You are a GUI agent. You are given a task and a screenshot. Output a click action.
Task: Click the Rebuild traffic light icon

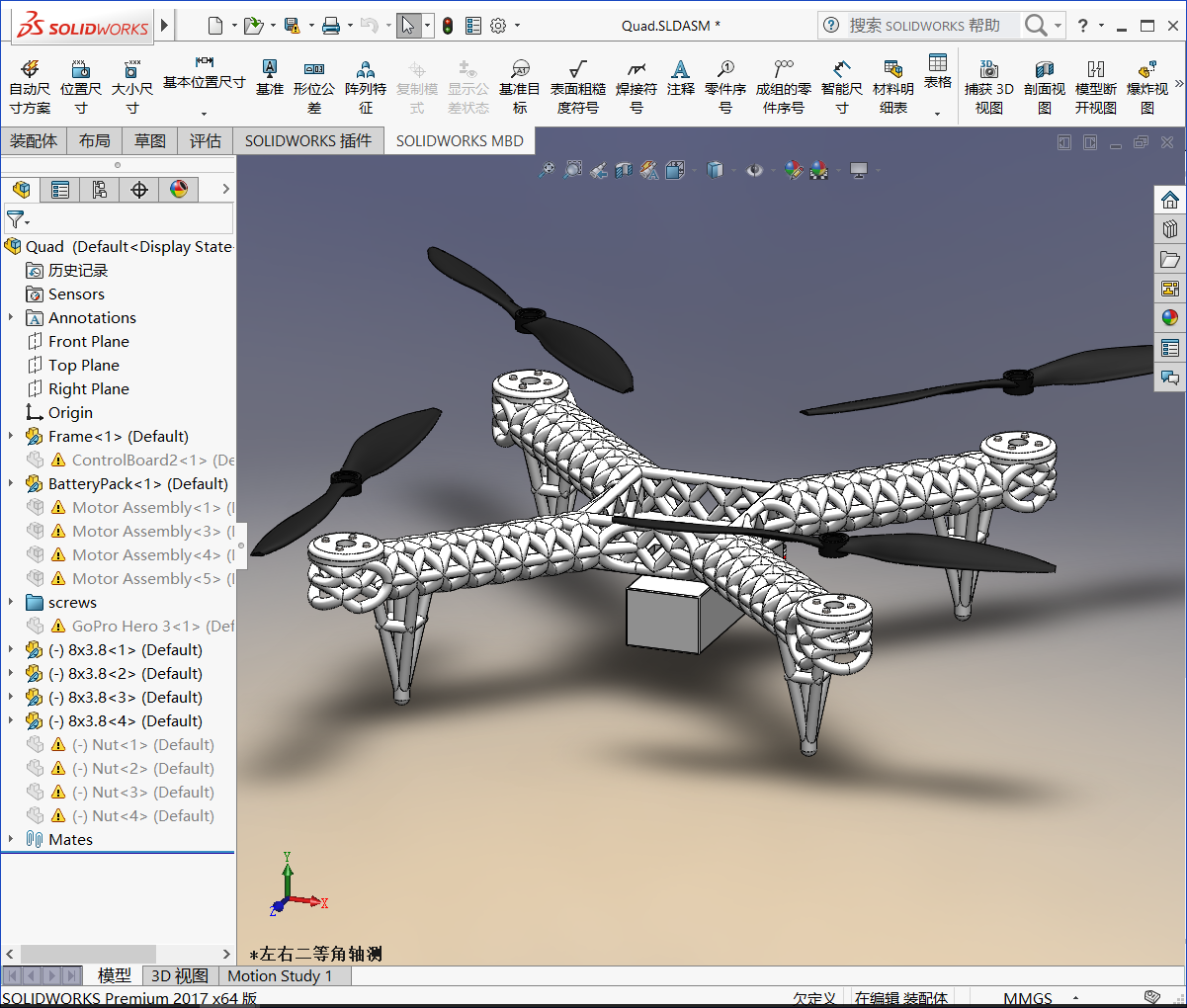pos(448,26)
